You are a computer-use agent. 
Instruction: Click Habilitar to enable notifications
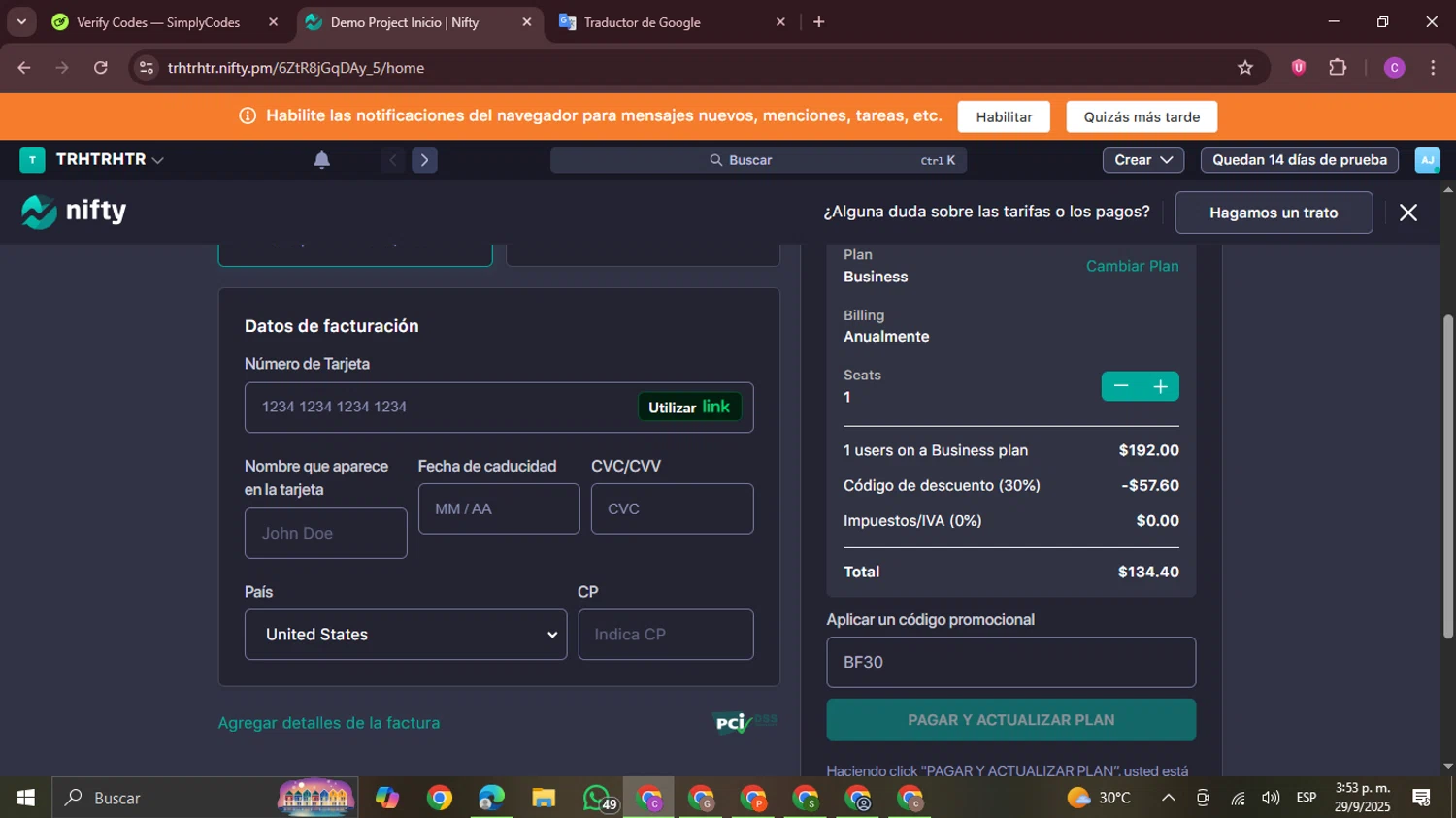tap(1004, 116)
